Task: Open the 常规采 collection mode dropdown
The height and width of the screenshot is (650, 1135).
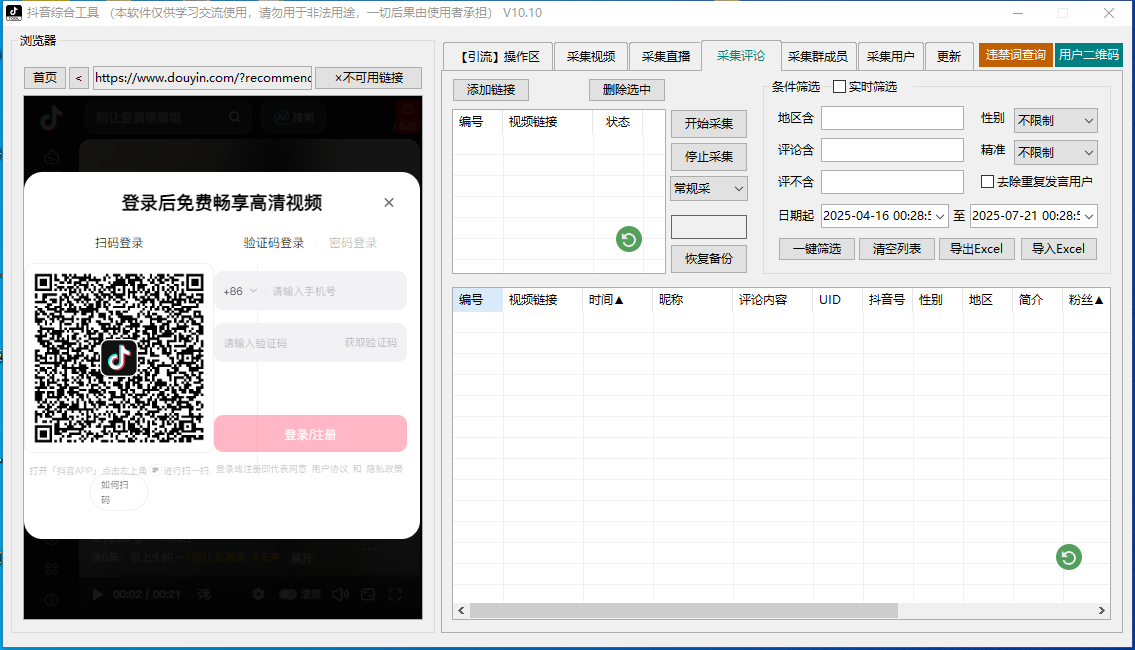Action: (x=708, y=188)
